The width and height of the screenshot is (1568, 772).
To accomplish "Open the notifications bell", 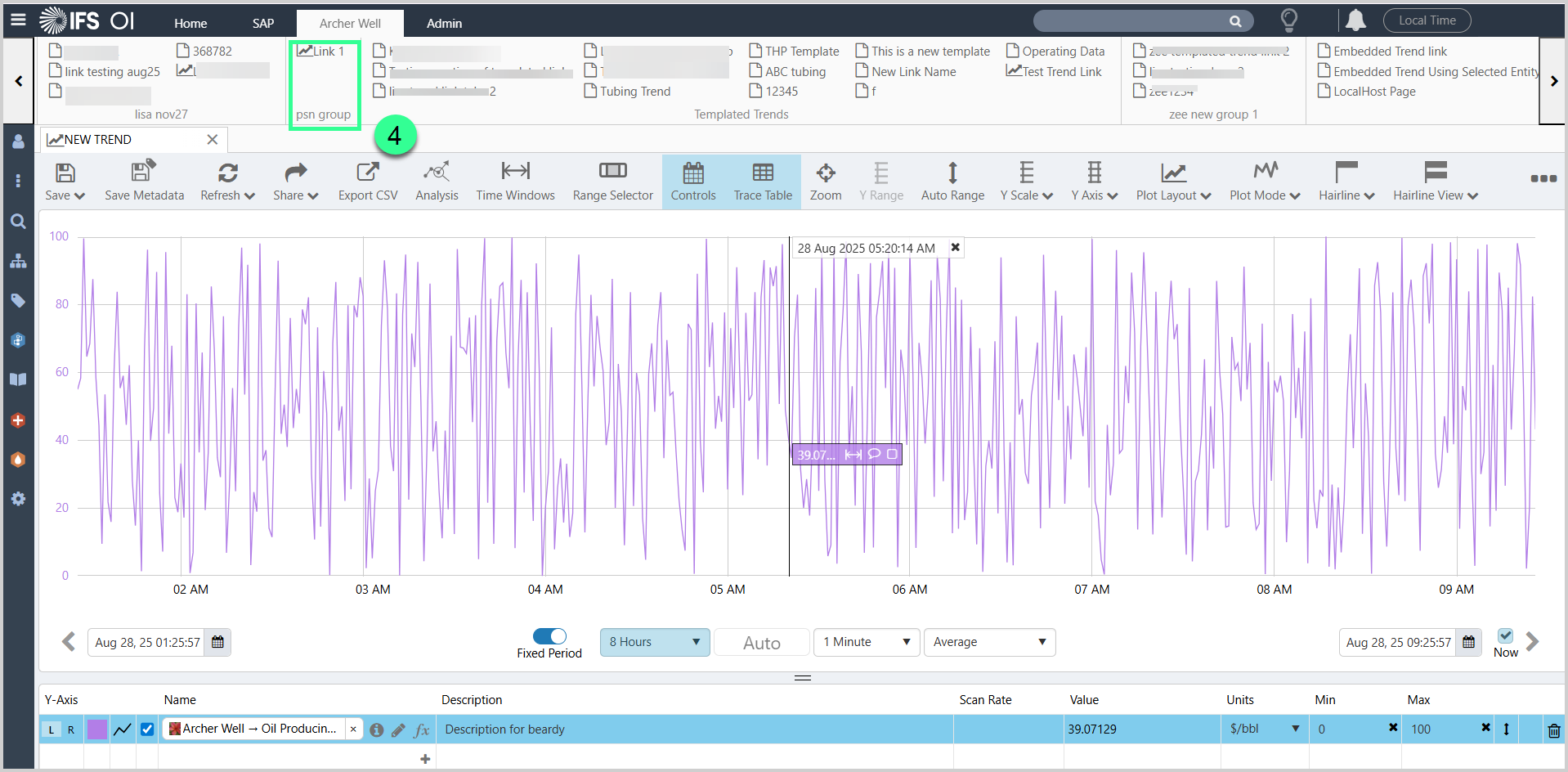I will pyautogui.click(x=1355, y=20).
